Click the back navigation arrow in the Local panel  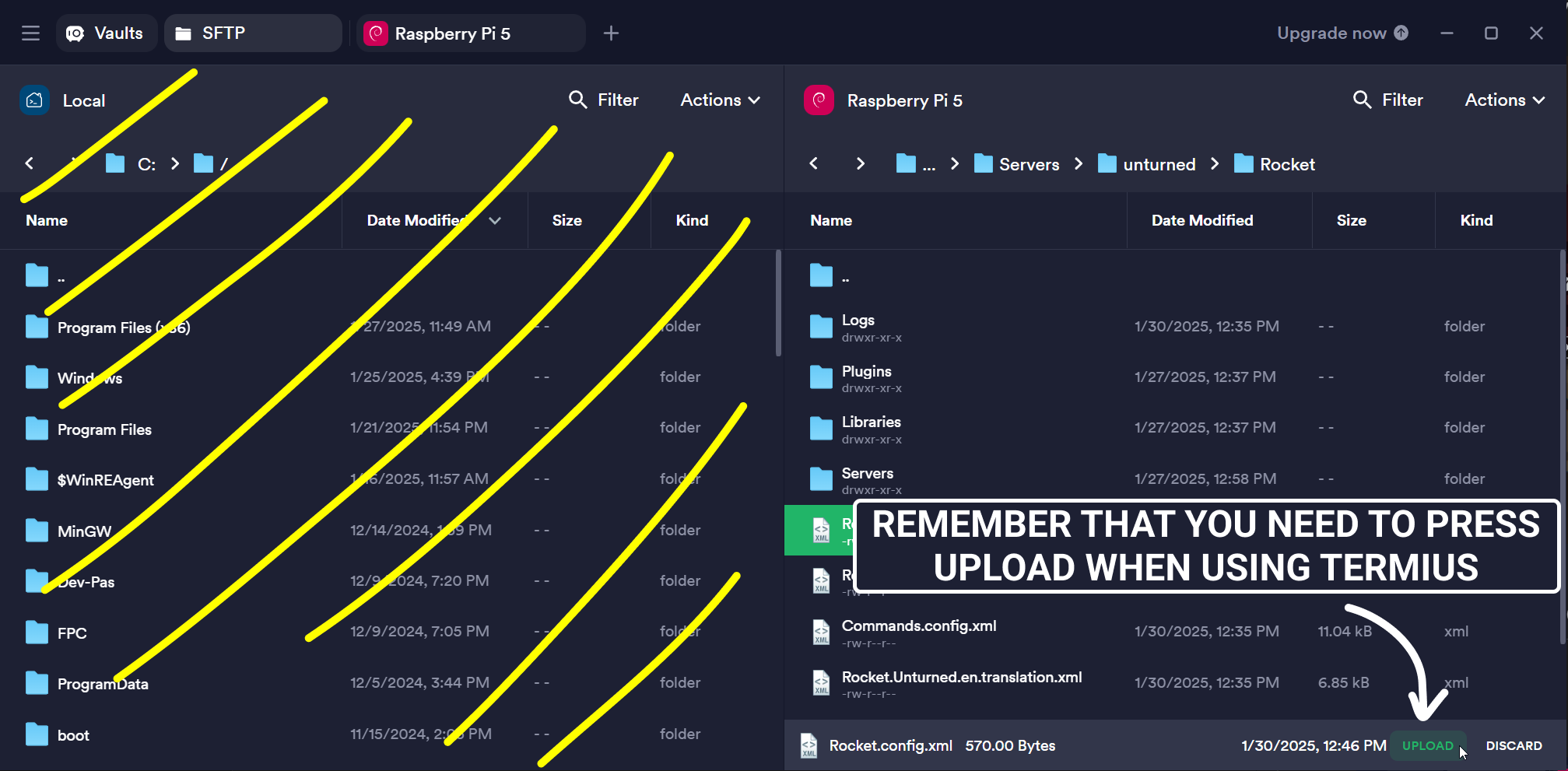point(30,163)
